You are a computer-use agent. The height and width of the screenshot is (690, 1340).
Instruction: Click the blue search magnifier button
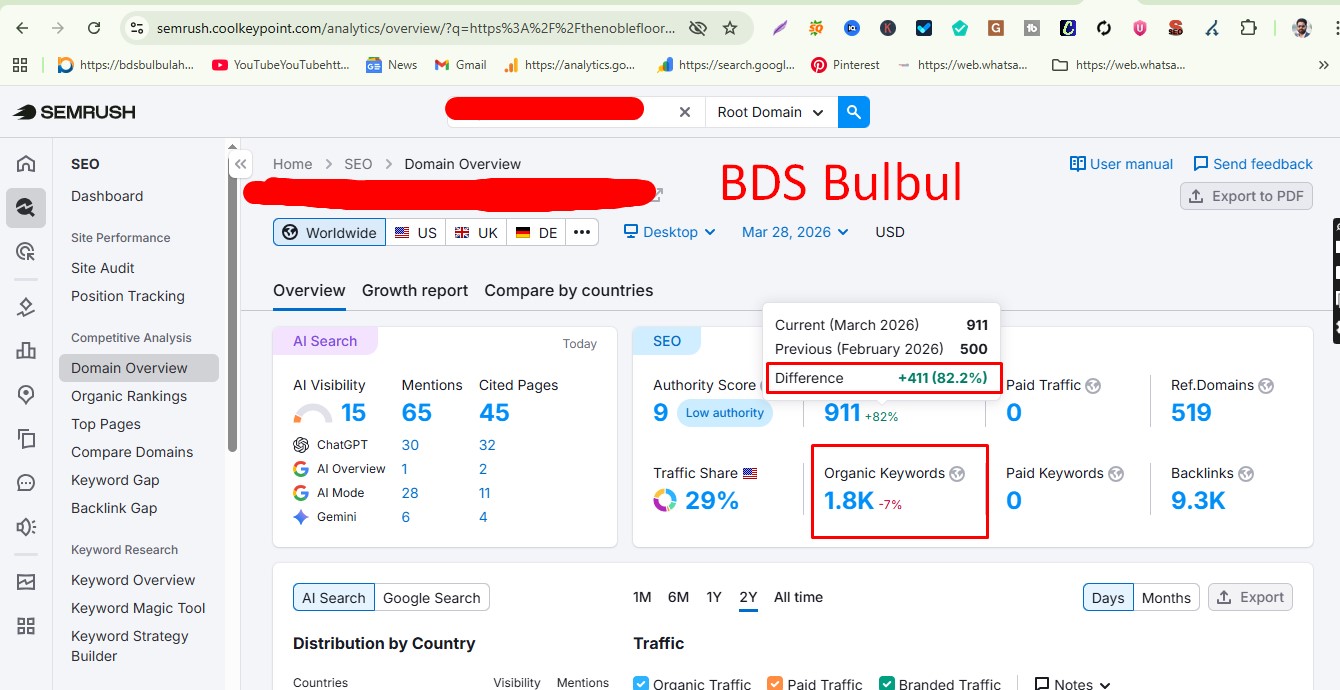(x=854, y=112)
